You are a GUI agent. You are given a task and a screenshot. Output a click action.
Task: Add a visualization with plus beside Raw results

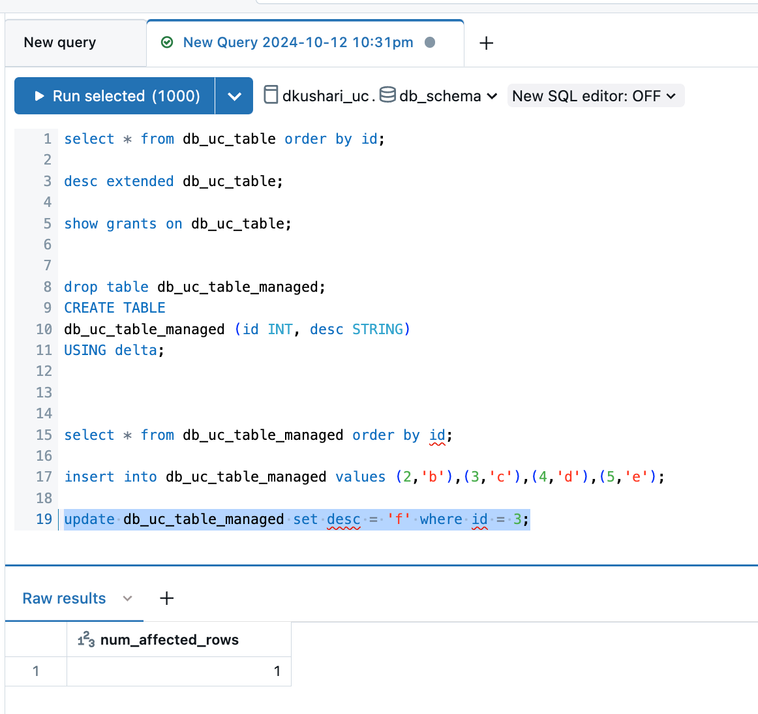pyautogui.click(x=167, y=598)
